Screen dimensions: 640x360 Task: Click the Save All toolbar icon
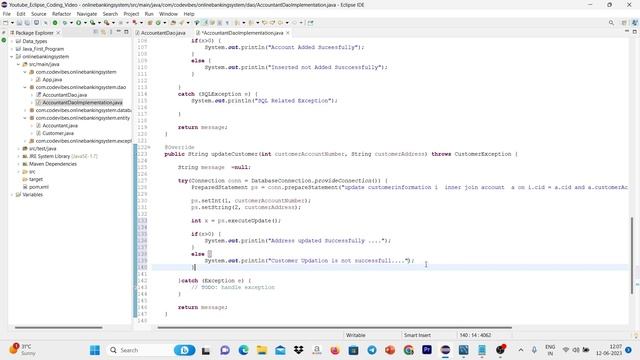point(27,23)
